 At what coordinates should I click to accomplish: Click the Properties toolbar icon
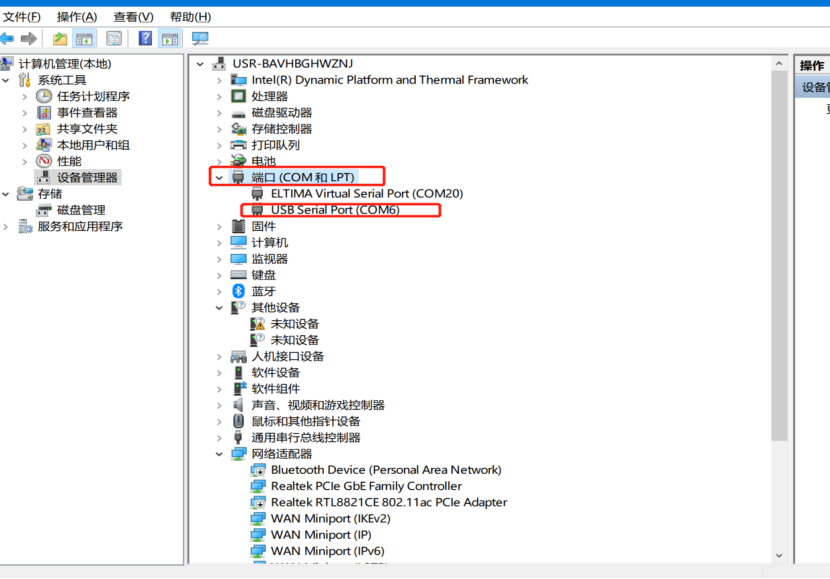click(114, 39)
